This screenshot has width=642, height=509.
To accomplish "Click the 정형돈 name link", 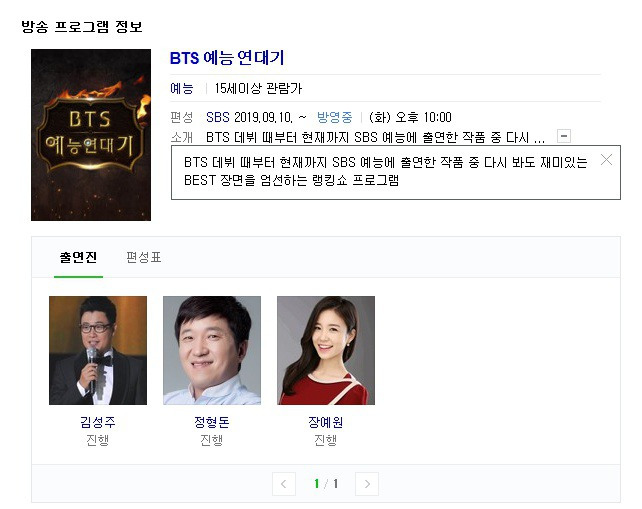I will pyautogui.click(x=212, y=422).
